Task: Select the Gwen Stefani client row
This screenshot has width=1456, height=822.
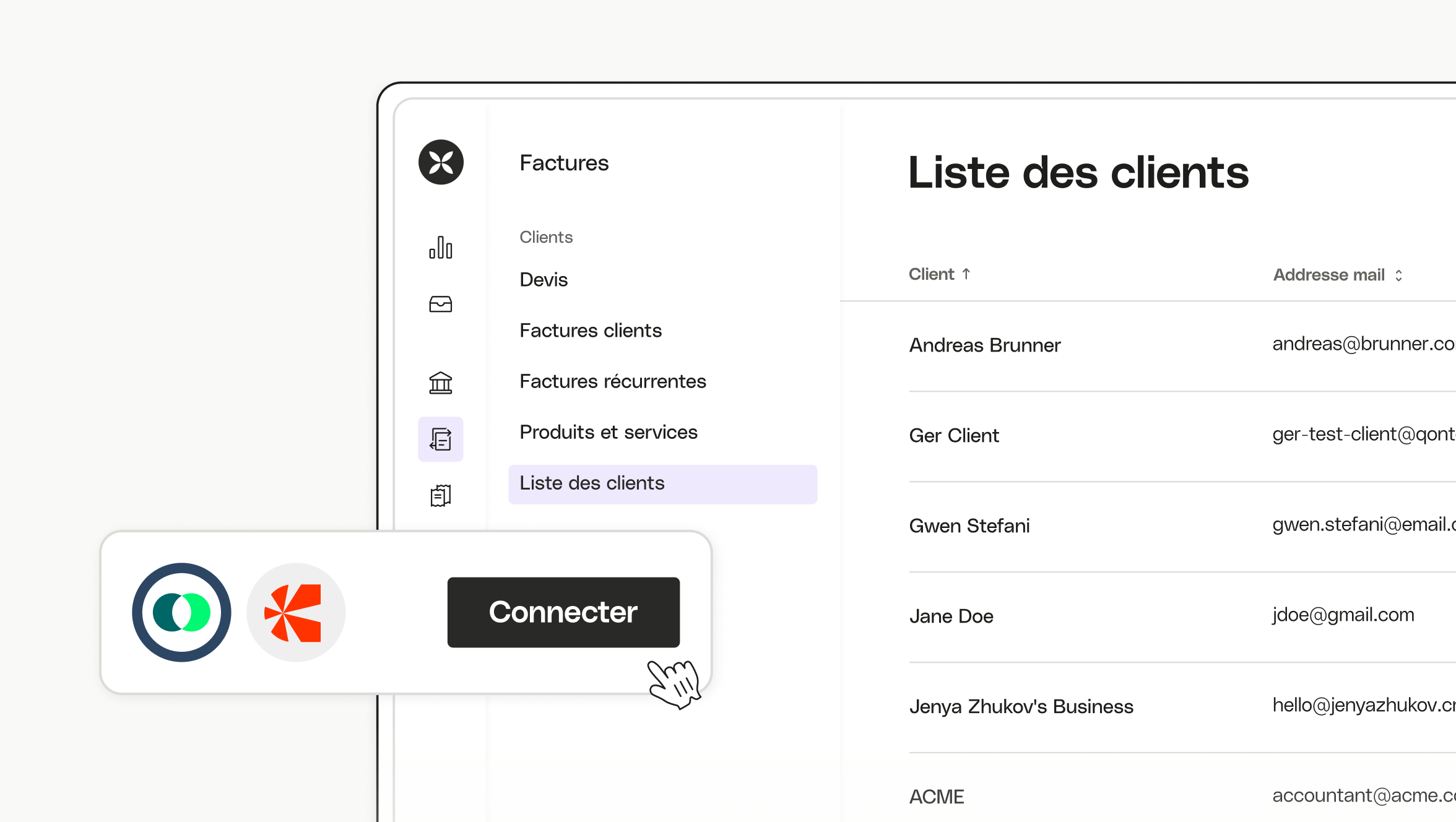Action: coord(1182,526)
